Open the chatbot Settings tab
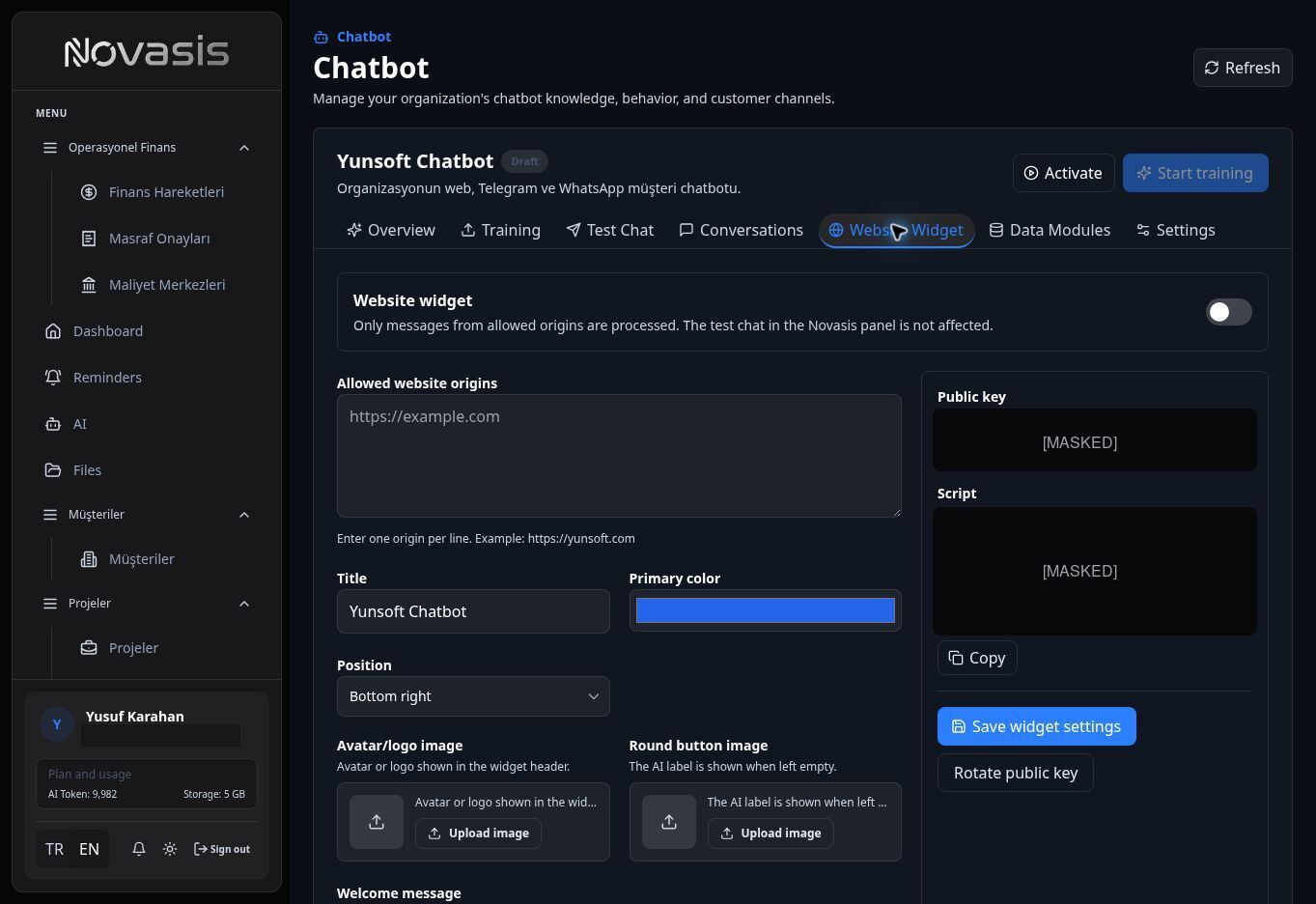Image resolution: width=1316 pixels, height=904 pixels. pyautogui.click(x=1176, y=230)
